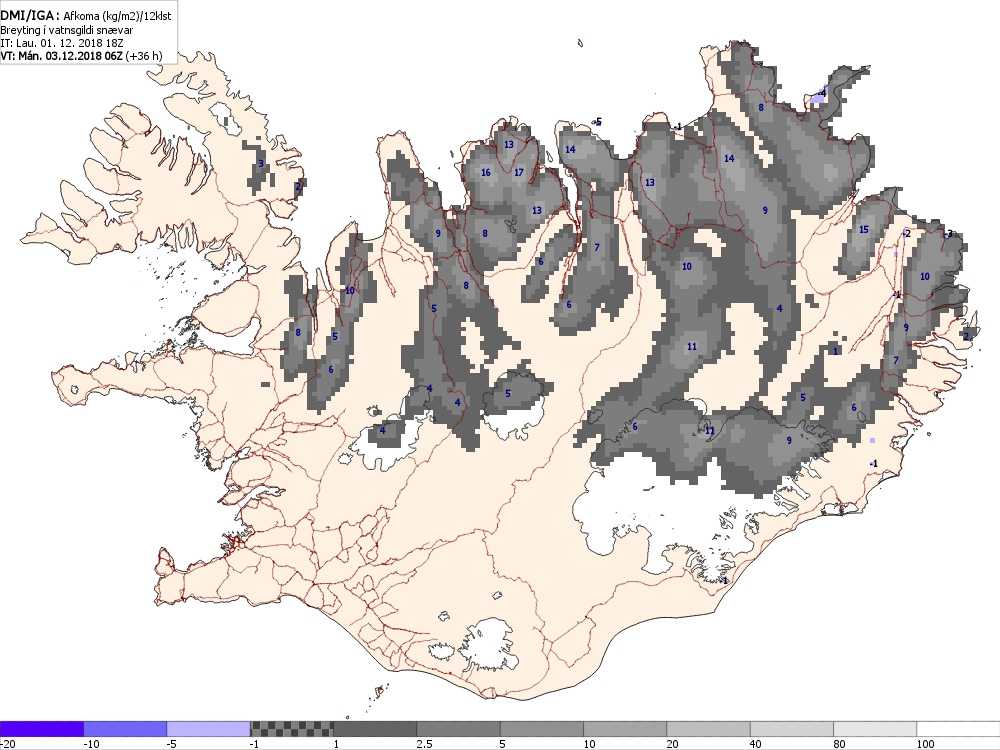Image resolution: width=1000 pixels, height=750 pixels.
Task: Click the pale gray 40 to 80 legend swatch
Action: [x=792, y=729]
